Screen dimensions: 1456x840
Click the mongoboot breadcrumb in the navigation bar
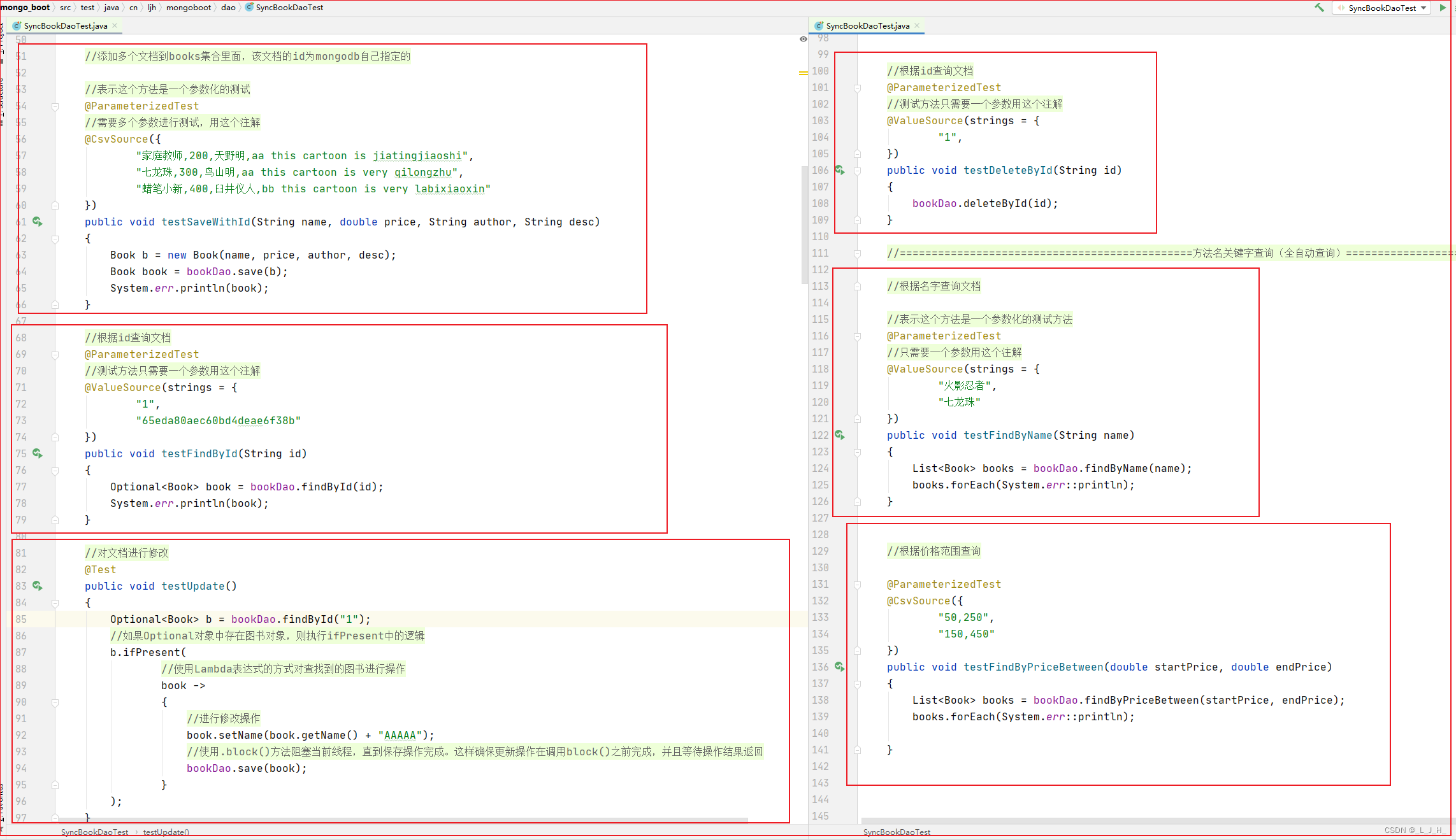[189, 8]
